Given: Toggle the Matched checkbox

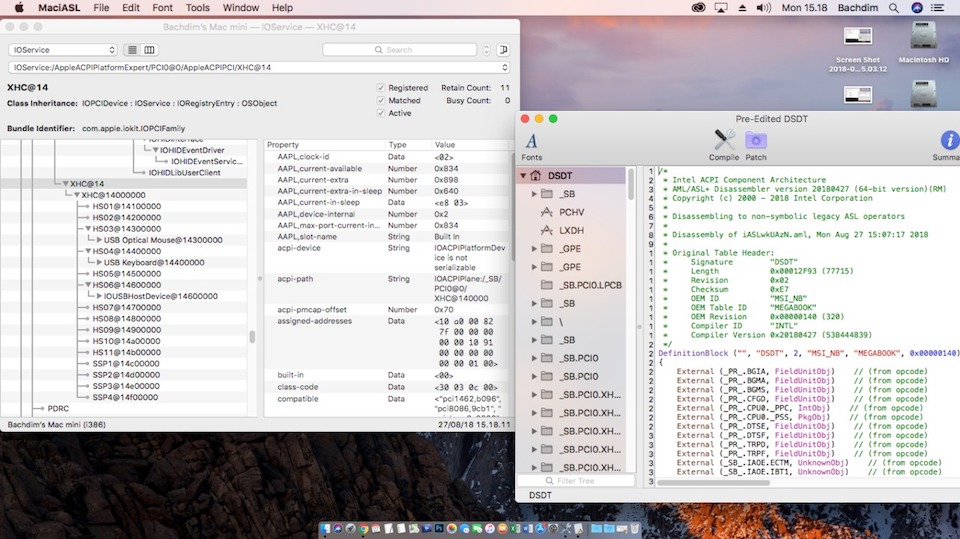Looking at the screenshot, I should [x=381, y=101].
